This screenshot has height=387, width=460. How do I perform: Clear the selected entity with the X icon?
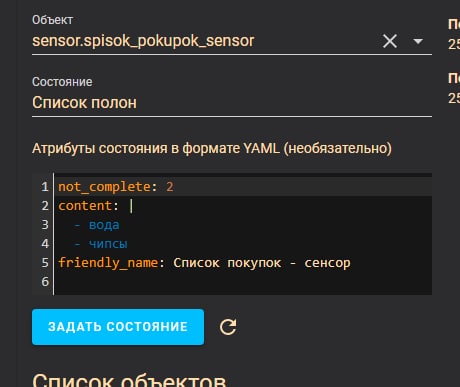point(390,41)
